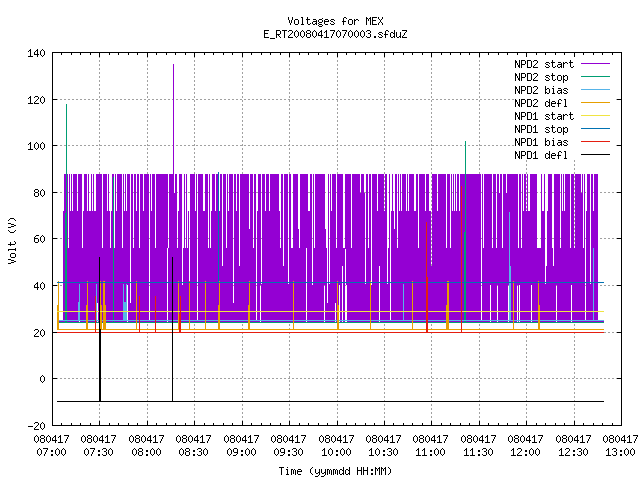
Task: Click the 09:30 time axis label
Action: (x=289, y=453)
